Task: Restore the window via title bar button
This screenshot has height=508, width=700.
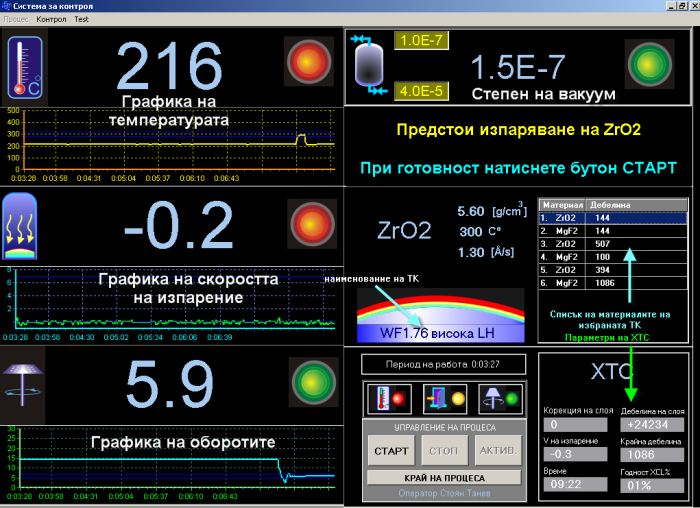Action: (682, 6)
